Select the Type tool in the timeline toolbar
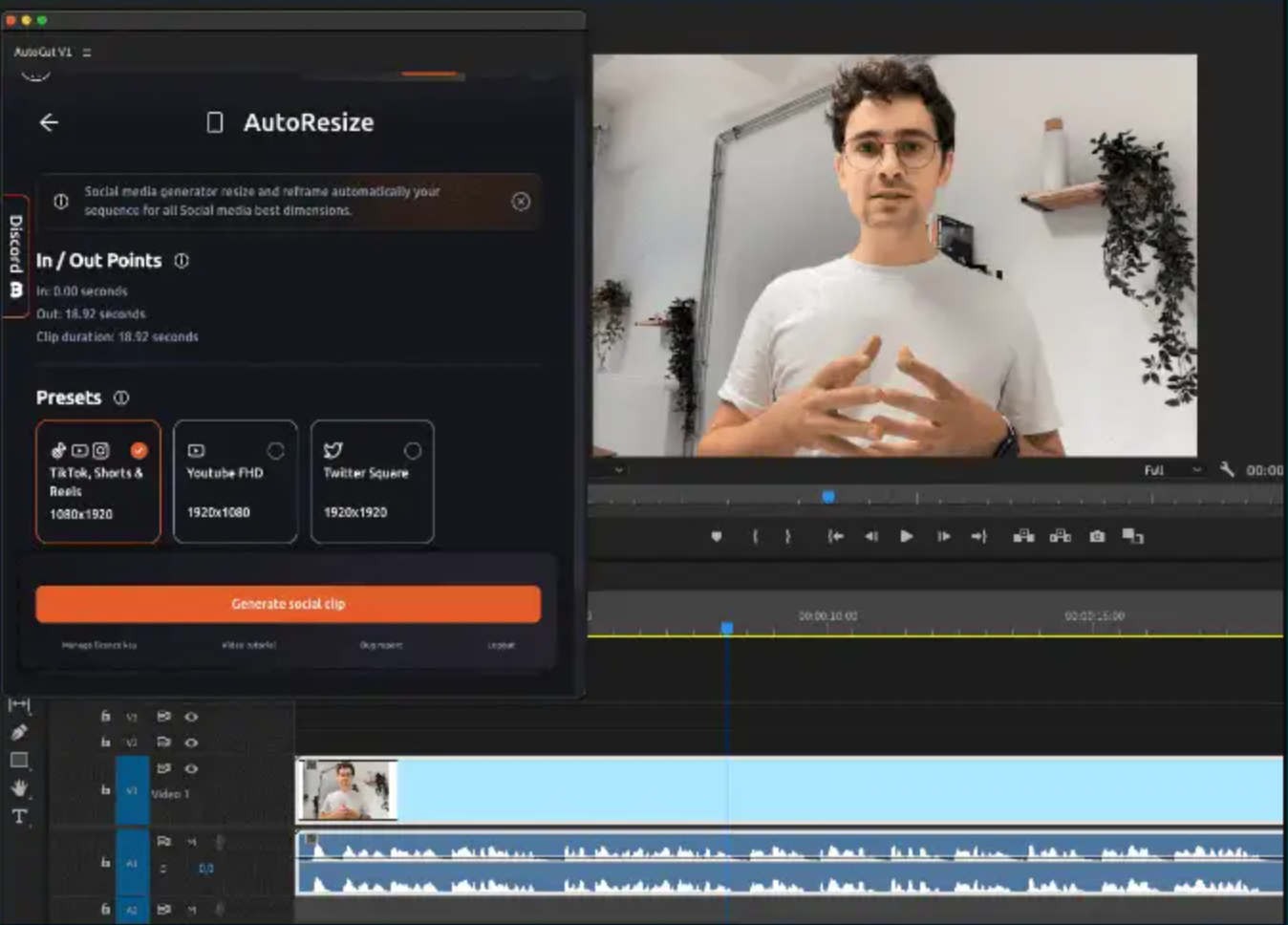 click(19, 817)
